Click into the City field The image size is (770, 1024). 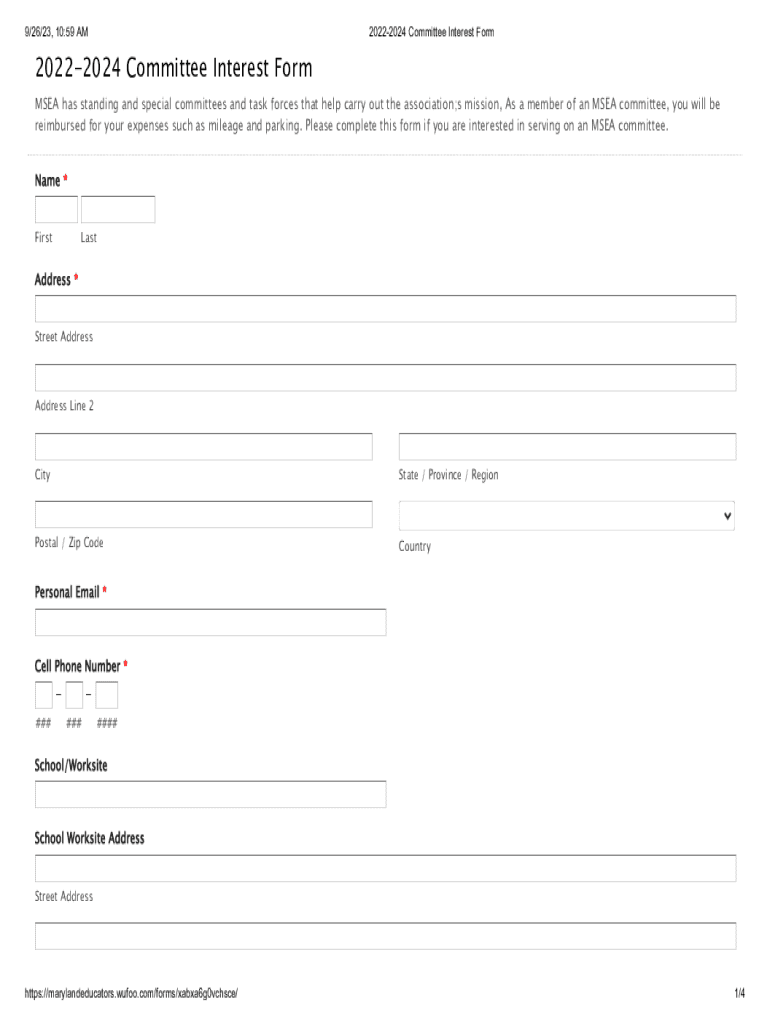[x=203, y=447]
